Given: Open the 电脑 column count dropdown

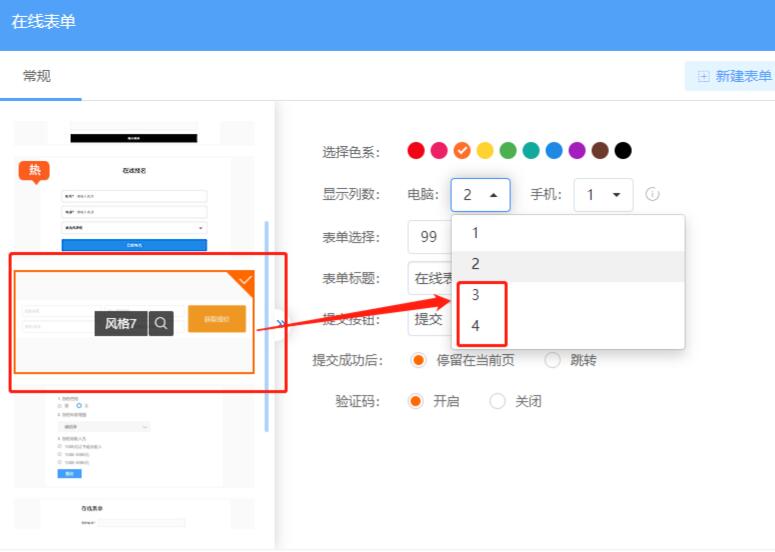Looking at the screenshot, I should 480,195.
